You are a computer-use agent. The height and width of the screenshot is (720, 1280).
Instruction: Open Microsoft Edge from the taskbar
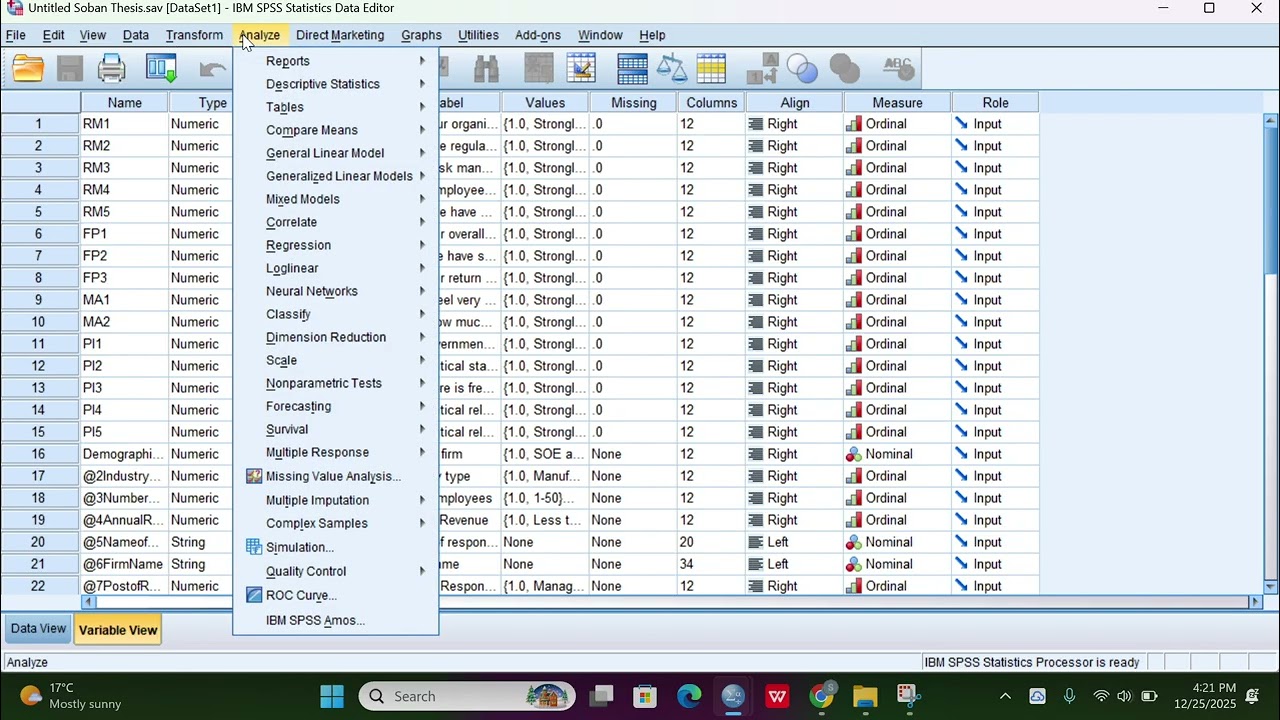click(x=689, y=696)
